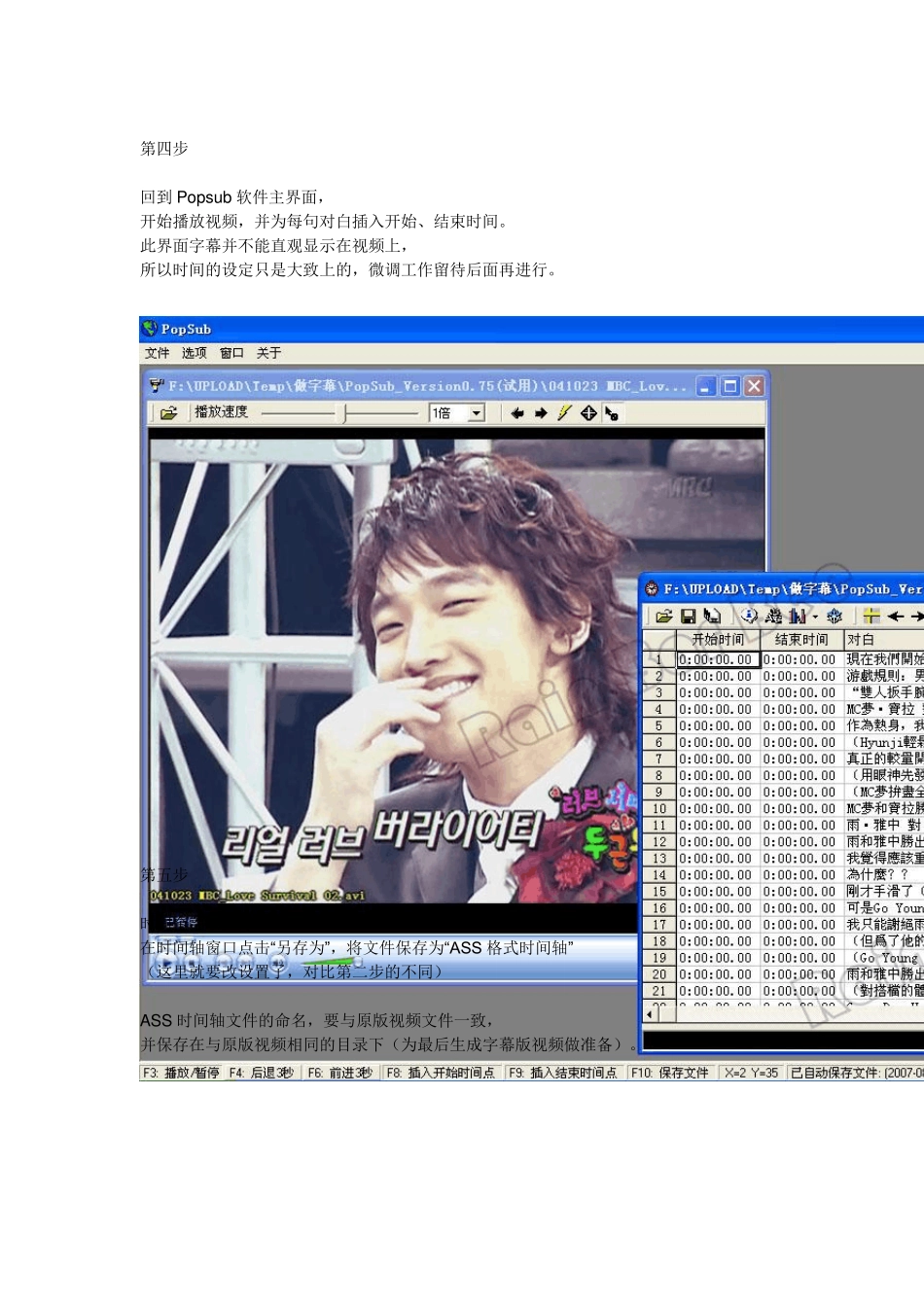Click row header number 5 in the timeline table
Image resolution: width=924 pixels, height=1307 pixels.
658,725
